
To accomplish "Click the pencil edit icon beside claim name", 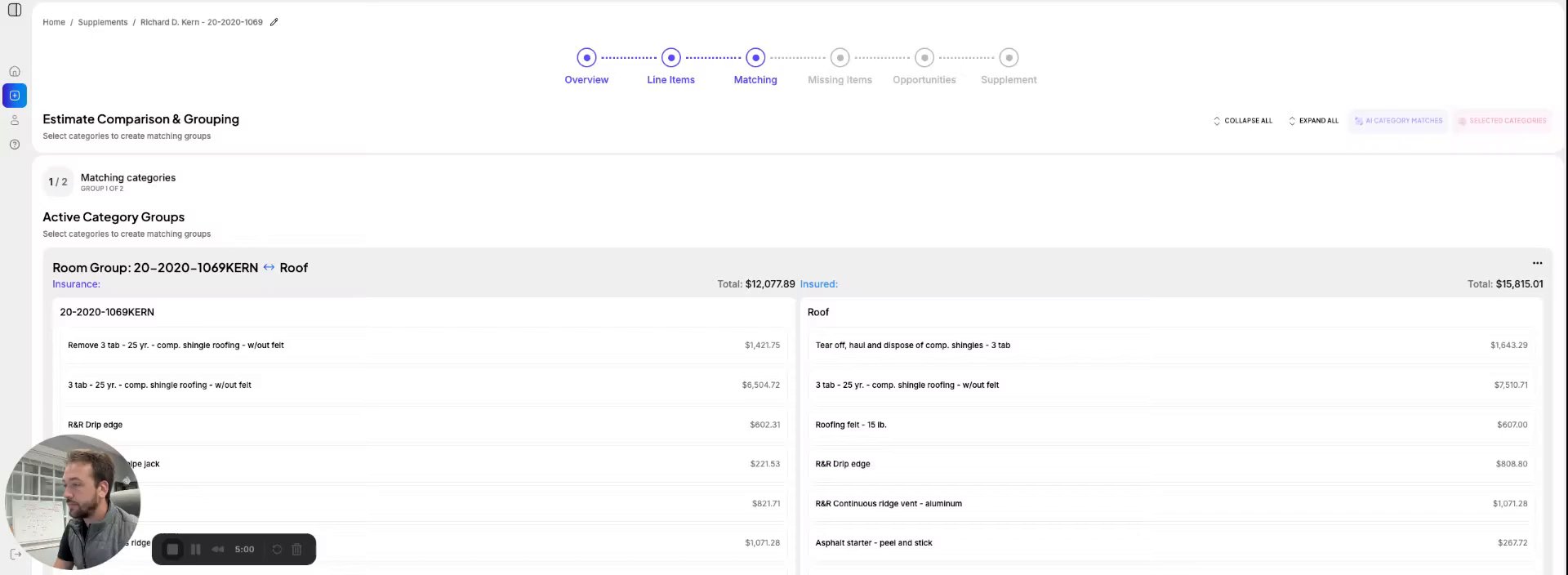I will pyautogui.click(x=274, y=22).
